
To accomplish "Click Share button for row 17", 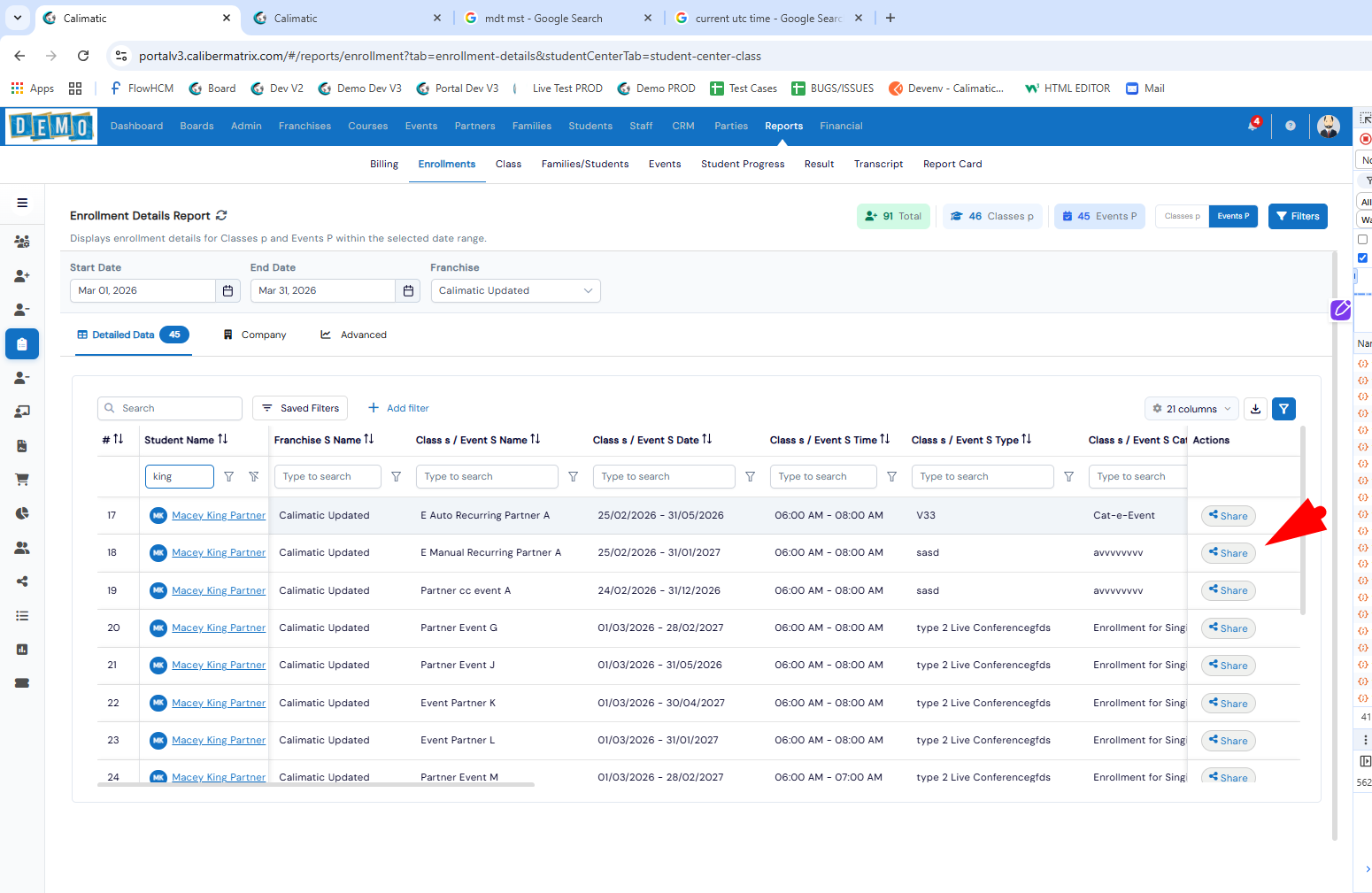I will point(1228,516).
